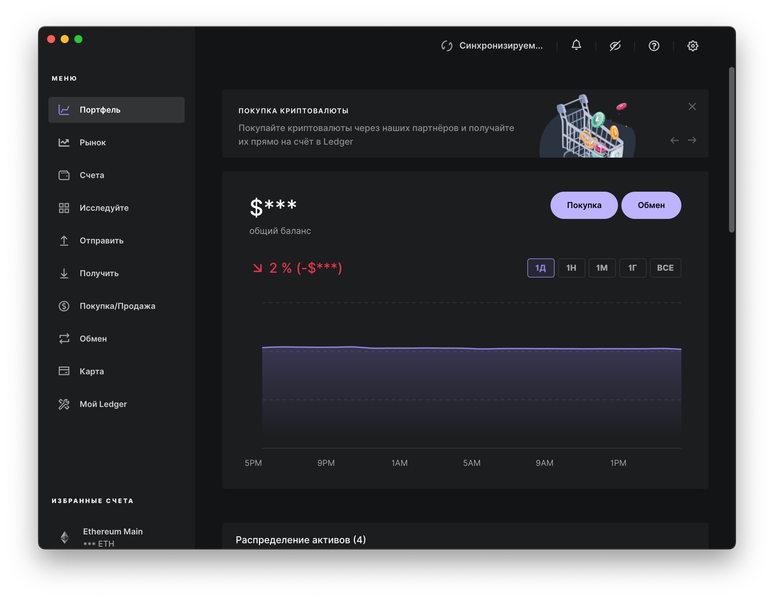Click the Исследуйте grid icon
This screenshot has width=774, height=600.
(x=64, y=208)
